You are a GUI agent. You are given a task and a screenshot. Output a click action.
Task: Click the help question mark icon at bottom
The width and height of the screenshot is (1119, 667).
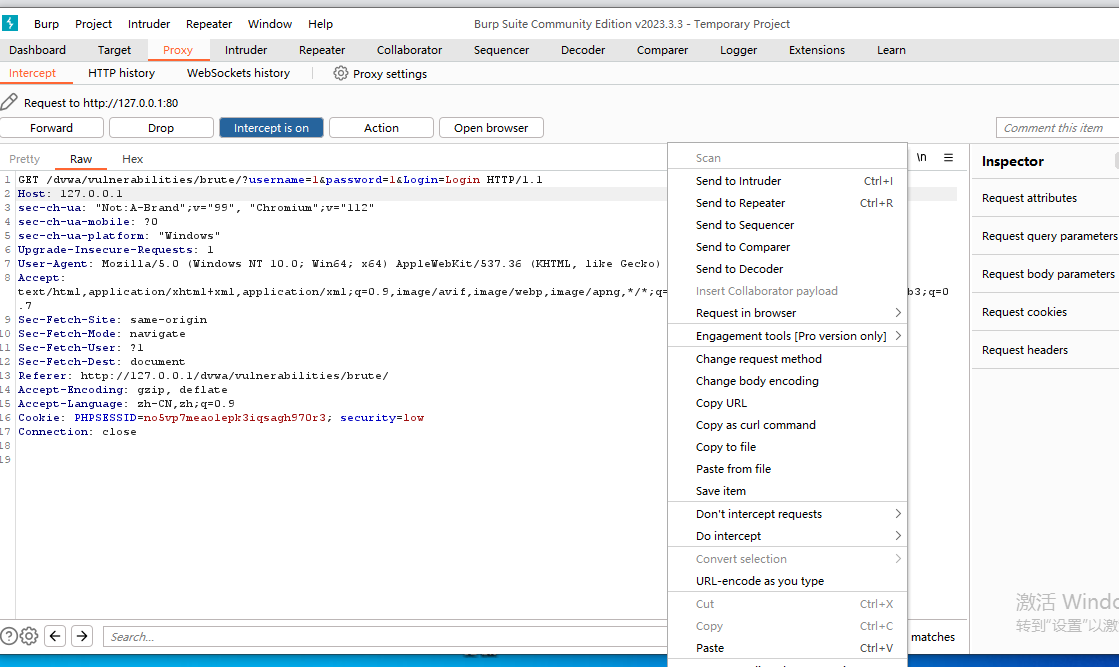(x=9, y=636)
